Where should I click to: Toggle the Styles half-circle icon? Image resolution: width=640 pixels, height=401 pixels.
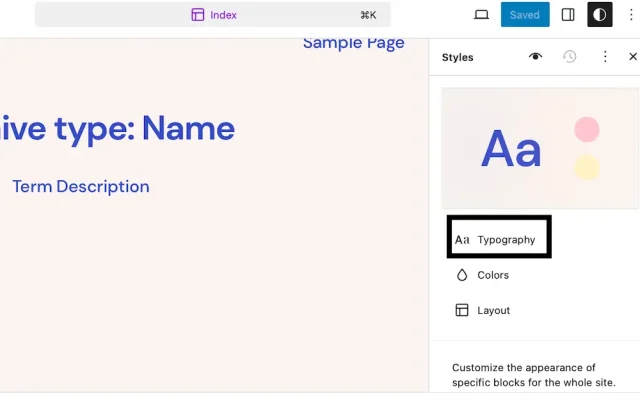click(600, 15)
